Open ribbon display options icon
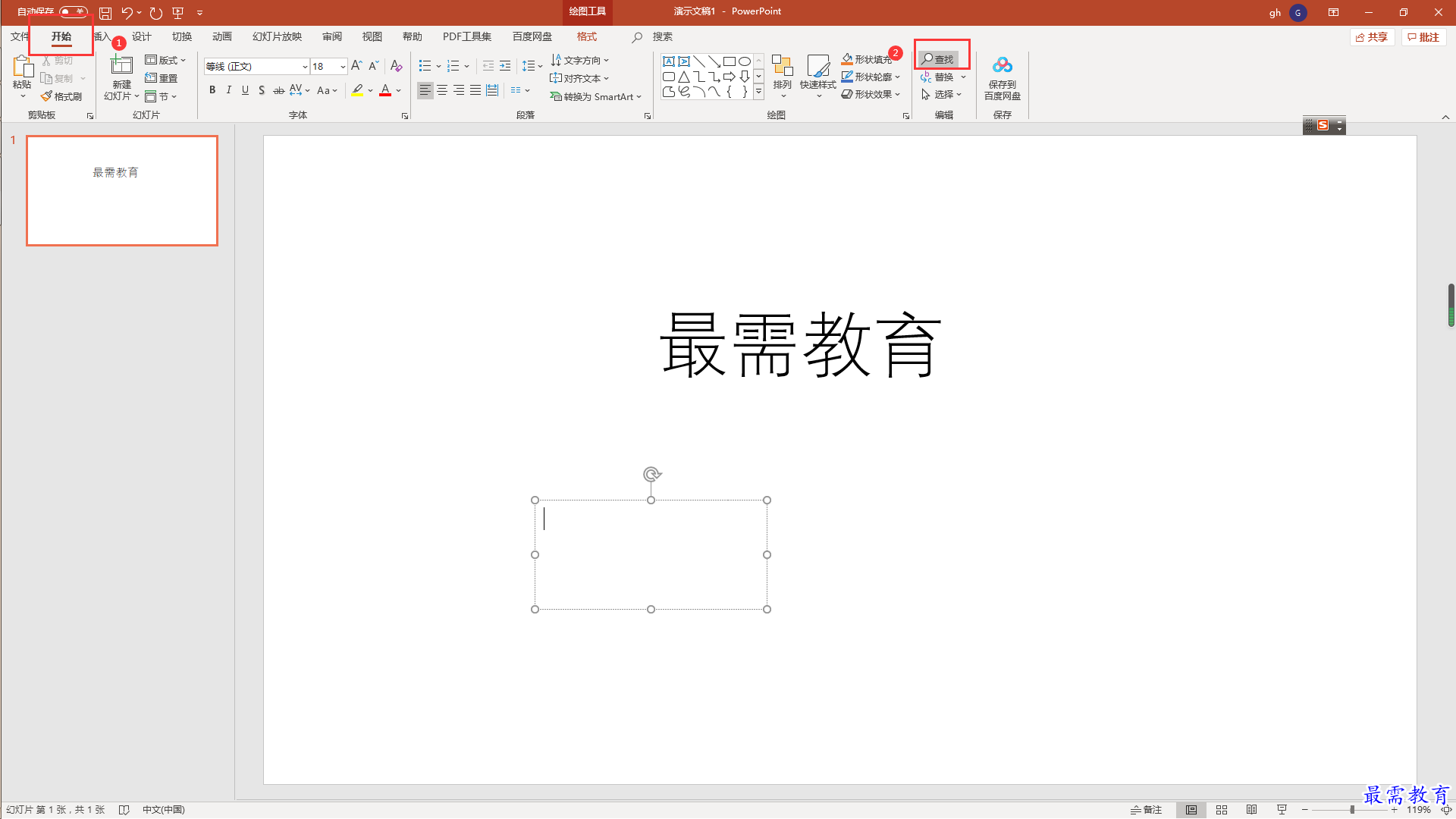The width and height of the screenshot is (1456, 819). 1333,13
